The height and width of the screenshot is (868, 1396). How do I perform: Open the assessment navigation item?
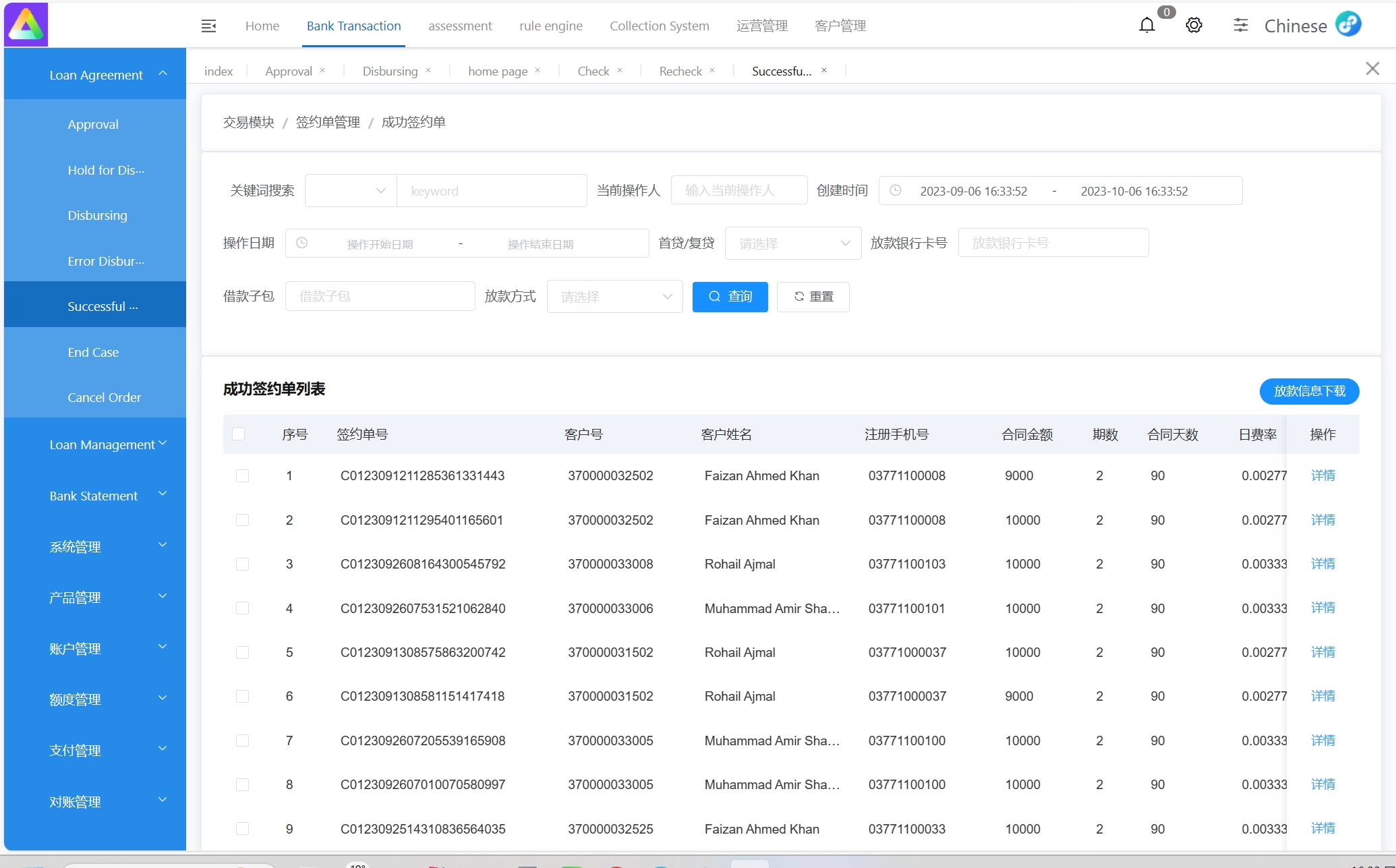460,26
